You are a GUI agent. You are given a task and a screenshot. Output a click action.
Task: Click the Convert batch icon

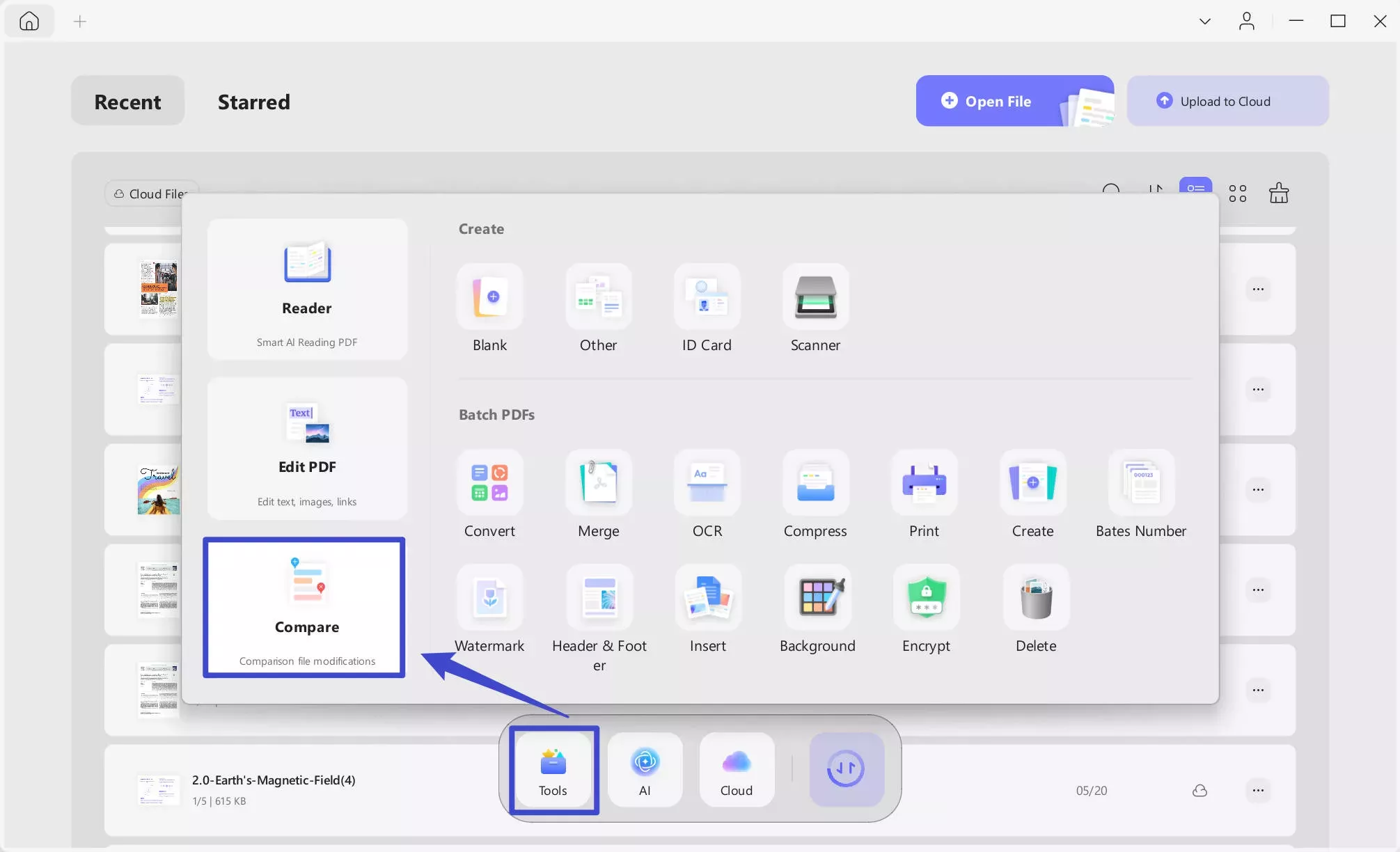click(x=489, y=483)
